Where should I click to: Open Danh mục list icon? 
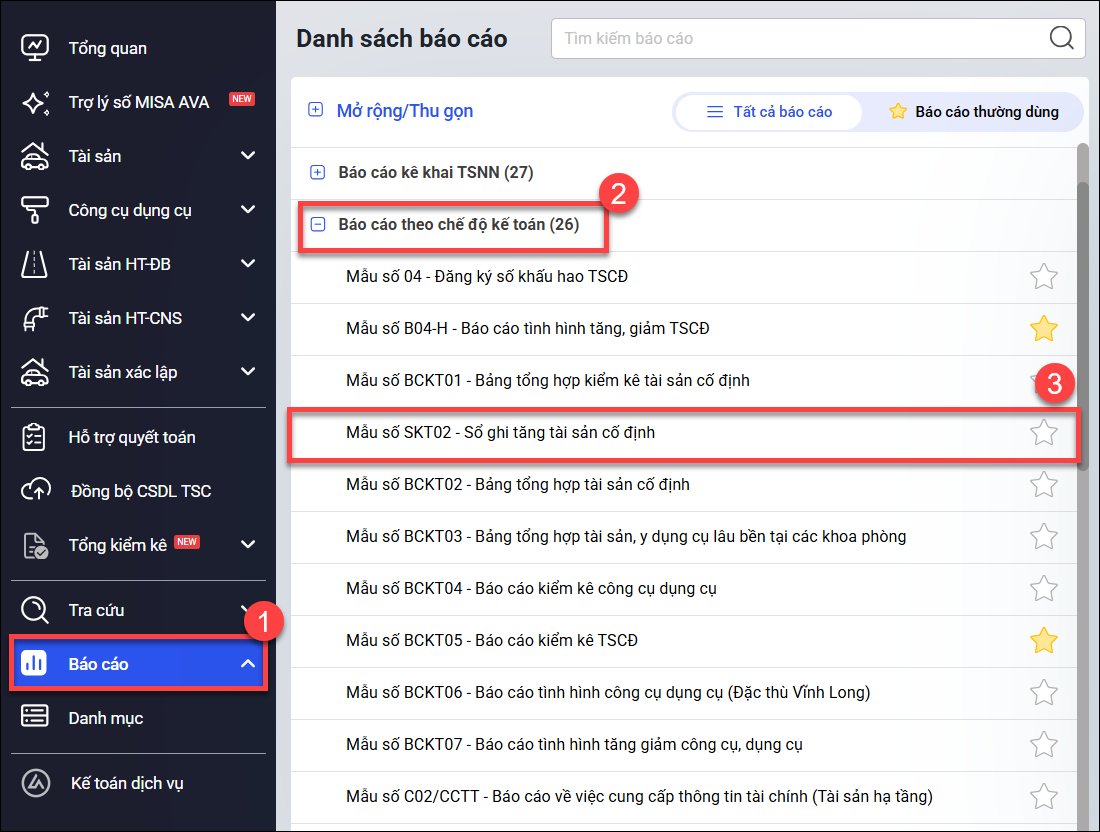35,718
